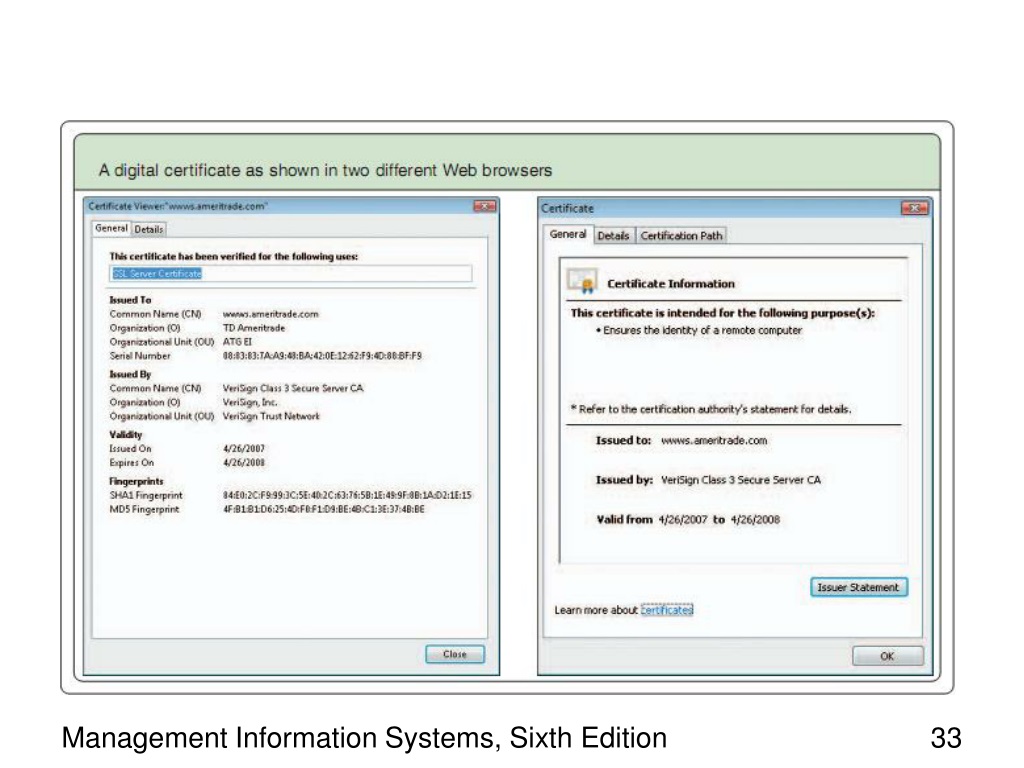Open the Details tab in the Certificate dialog

click(613, 236)
